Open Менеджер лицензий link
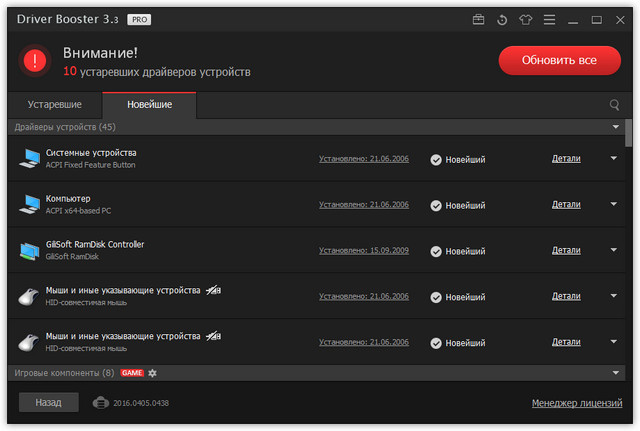The height and width of the screenshot is (431, 640). pyautogui.click(x=575, y=403)
